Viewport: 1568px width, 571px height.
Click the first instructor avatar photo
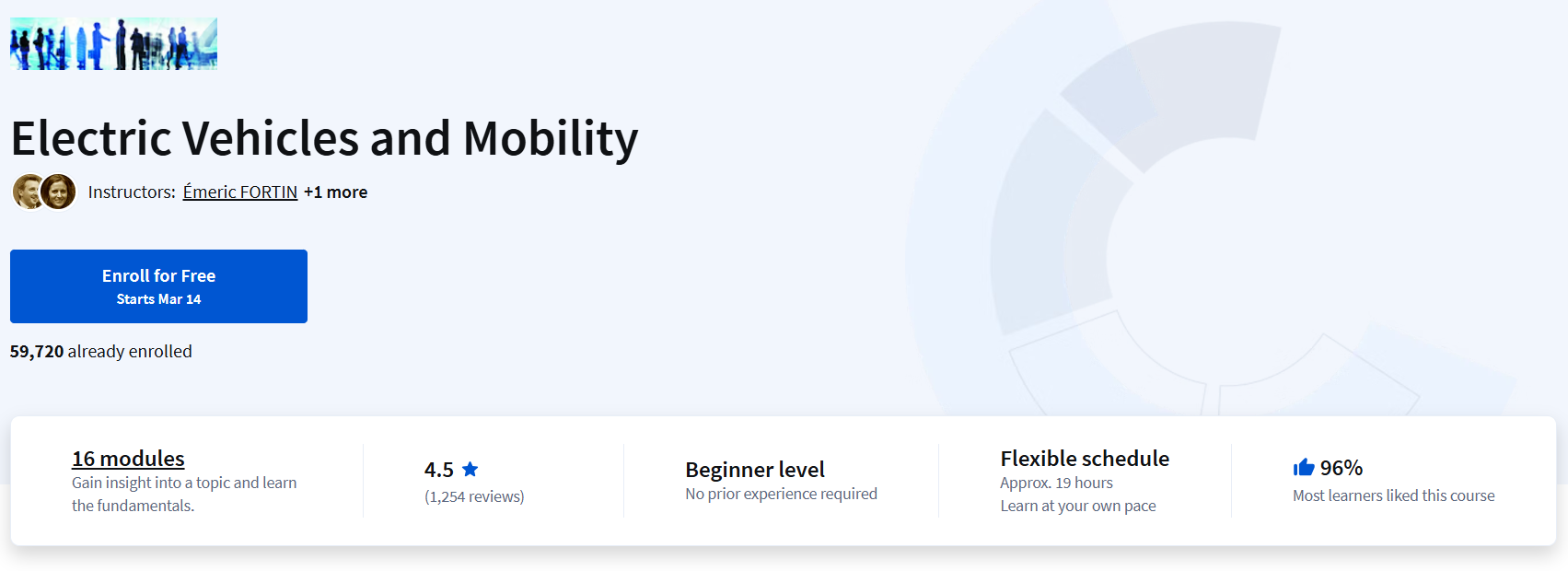click(27, 192)
